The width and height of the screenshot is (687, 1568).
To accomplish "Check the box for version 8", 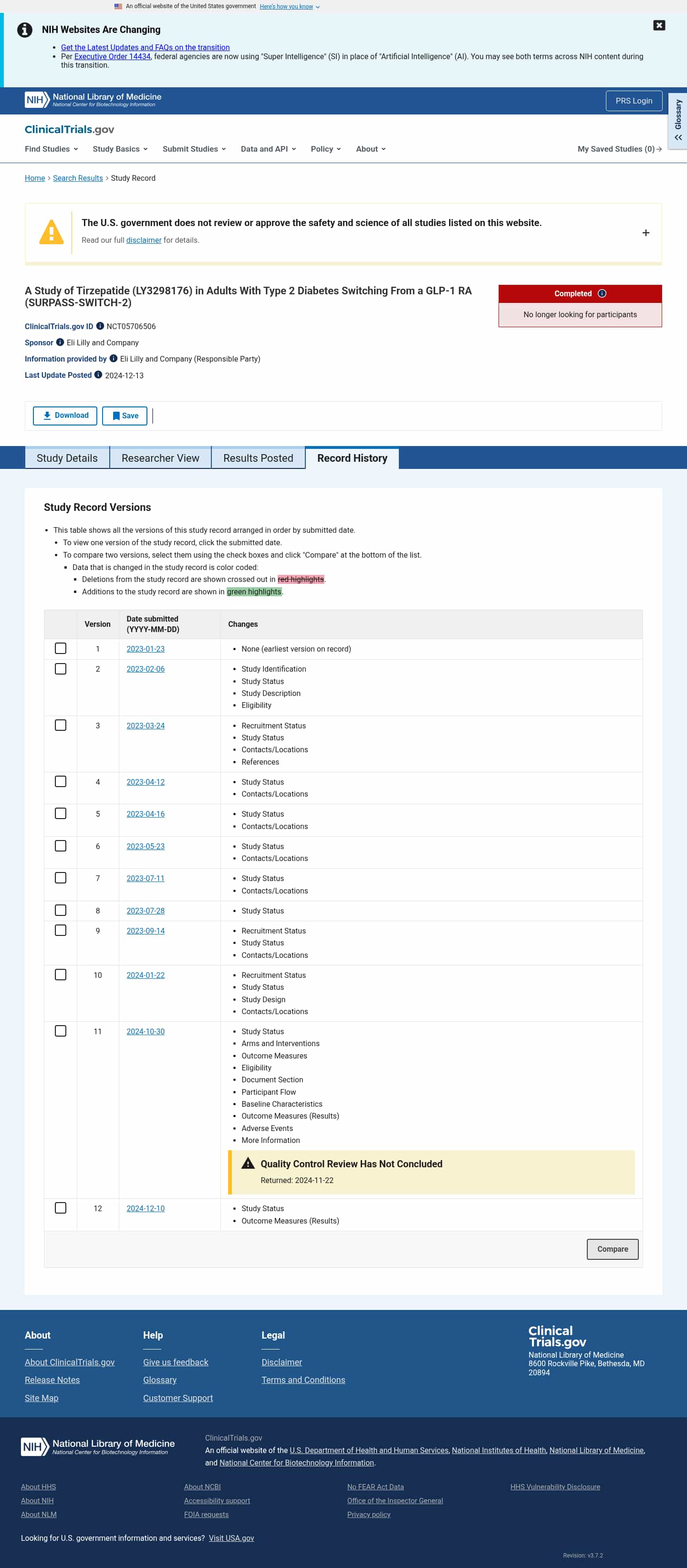I will [61, 910].
